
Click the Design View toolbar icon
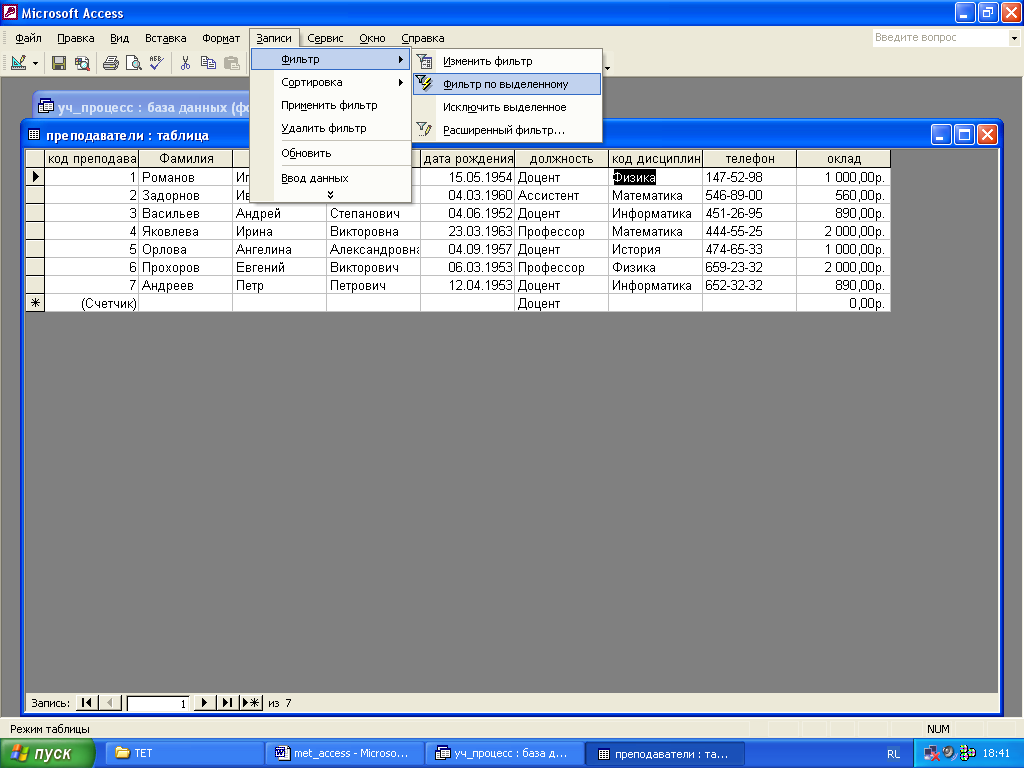[x=19, y=63]
